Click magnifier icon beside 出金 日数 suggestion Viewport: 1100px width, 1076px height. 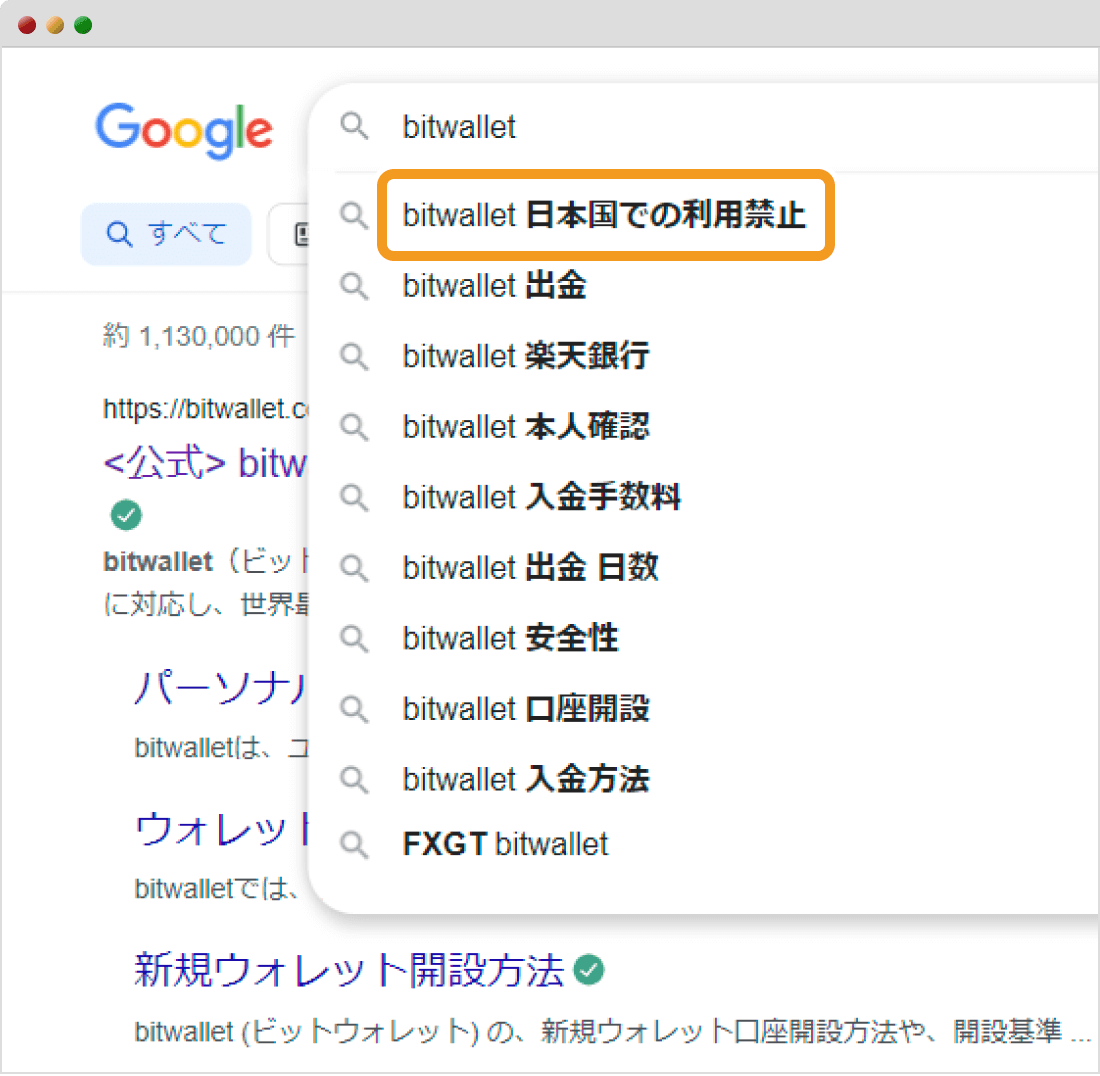pyautogui.click(x=354, y=567)
